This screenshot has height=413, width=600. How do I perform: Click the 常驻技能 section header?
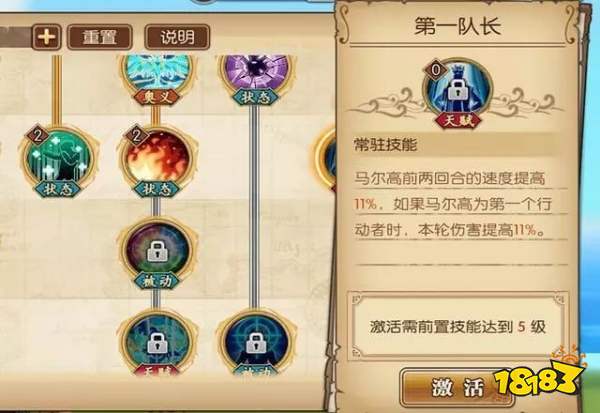coord(385,145)
